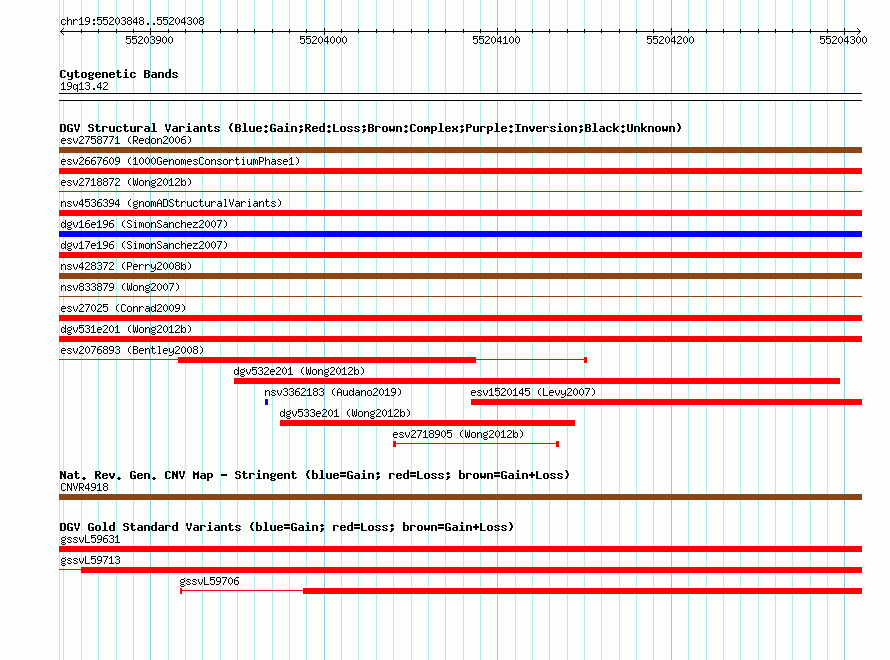
Task: Click the 55204200 ruler position
Action: pos(670,40)
